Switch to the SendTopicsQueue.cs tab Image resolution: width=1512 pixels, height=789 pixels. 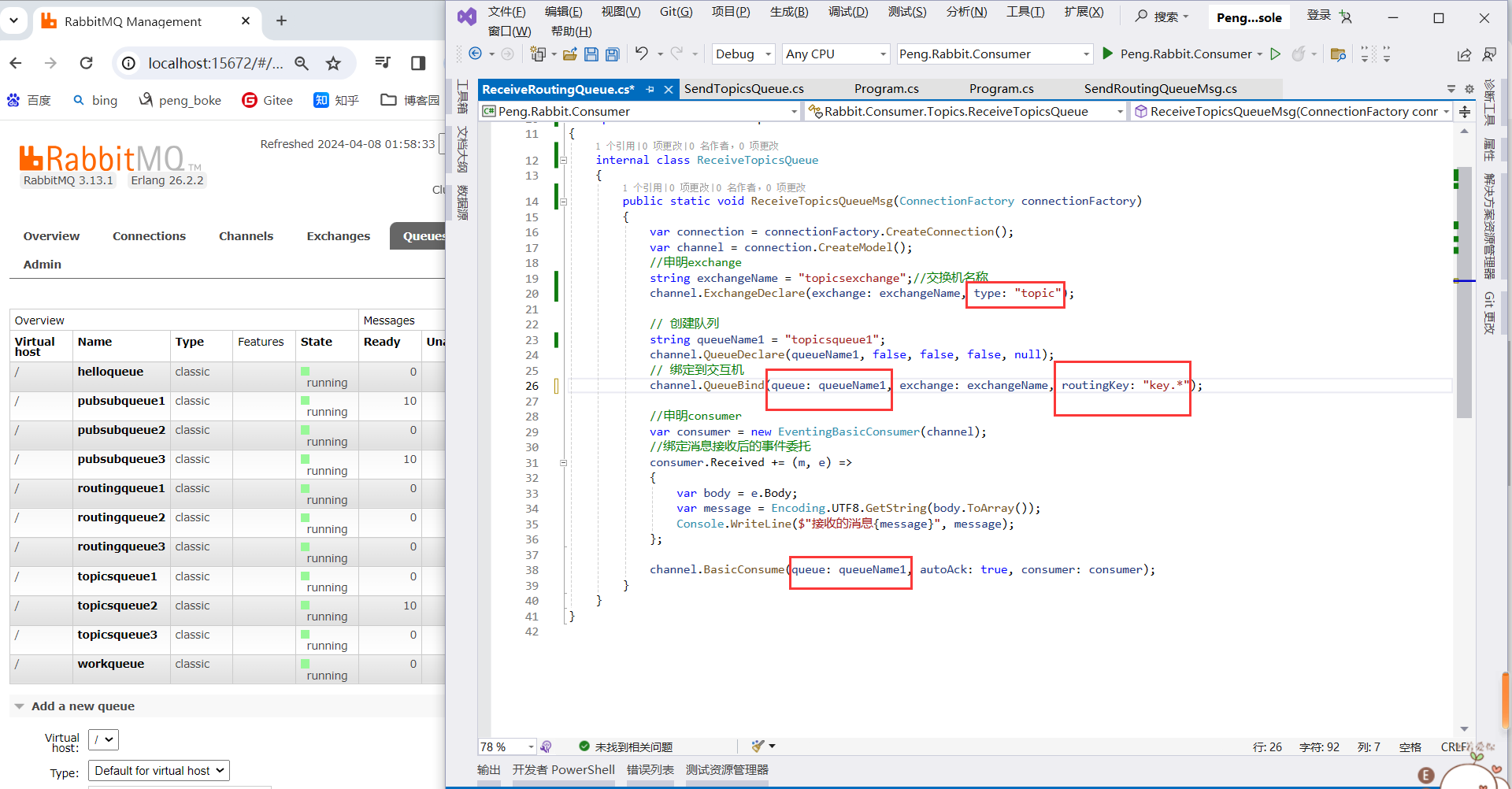coord(744,88)
